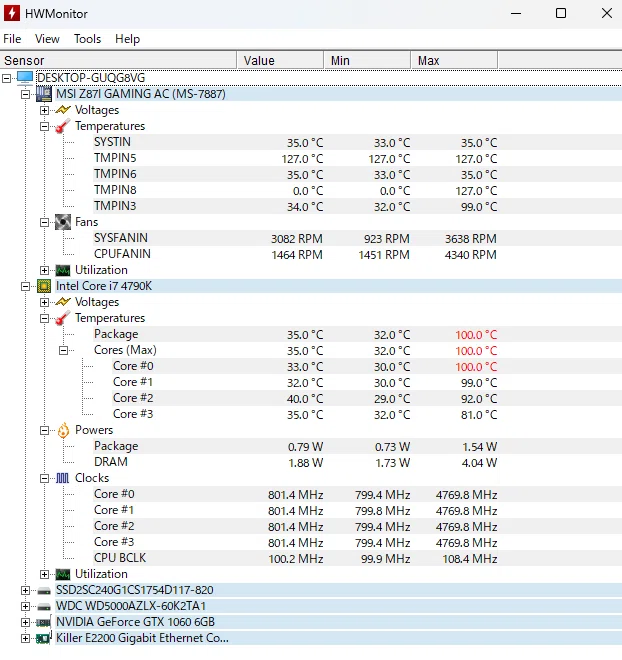The height and width of the screenshot is (660, 622).
Task: Open the View menu
Action: click(47, 39)
